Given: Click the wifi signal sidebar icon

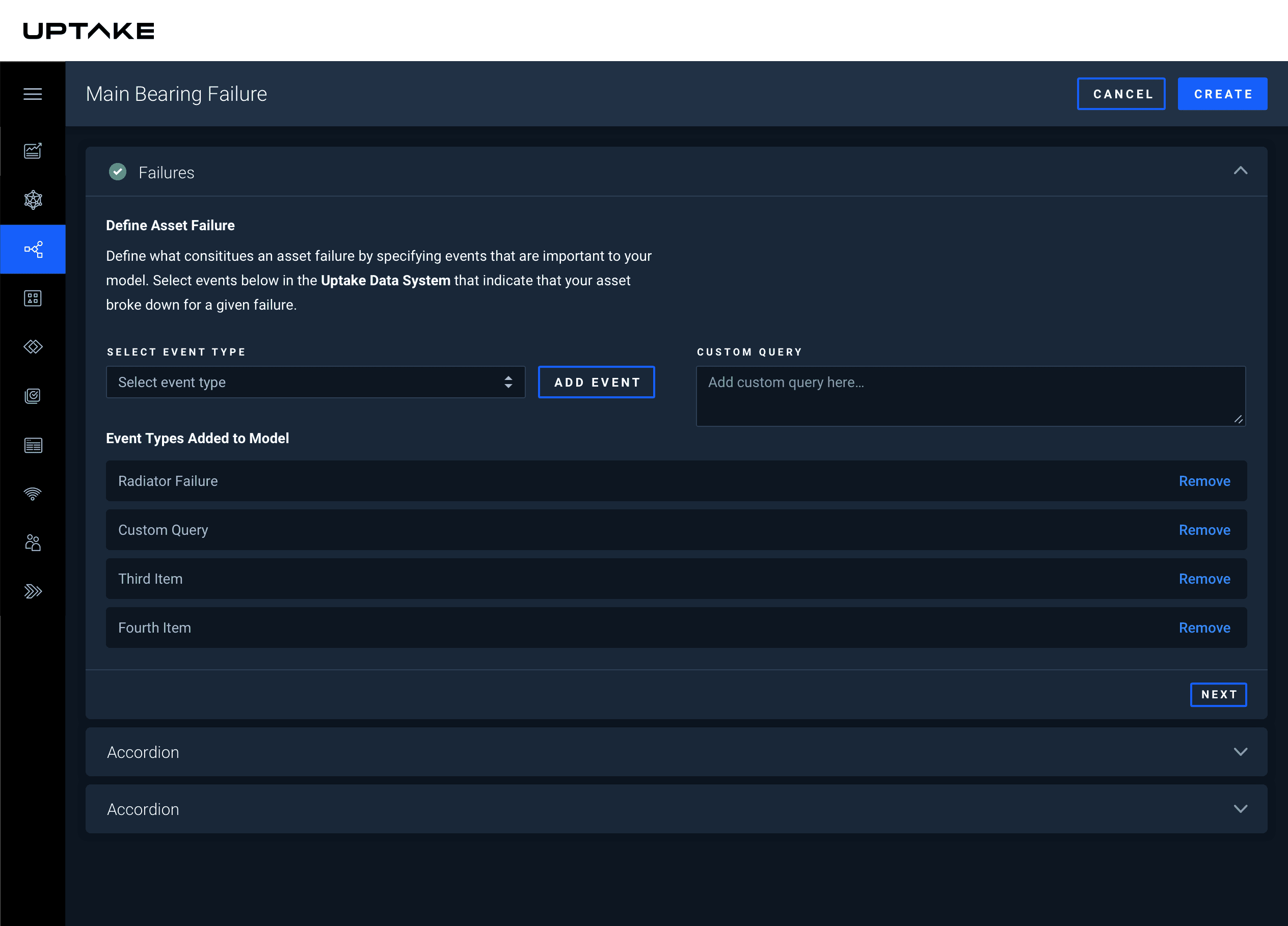Looking at the screenshot, I should click(x=33, y=494).
